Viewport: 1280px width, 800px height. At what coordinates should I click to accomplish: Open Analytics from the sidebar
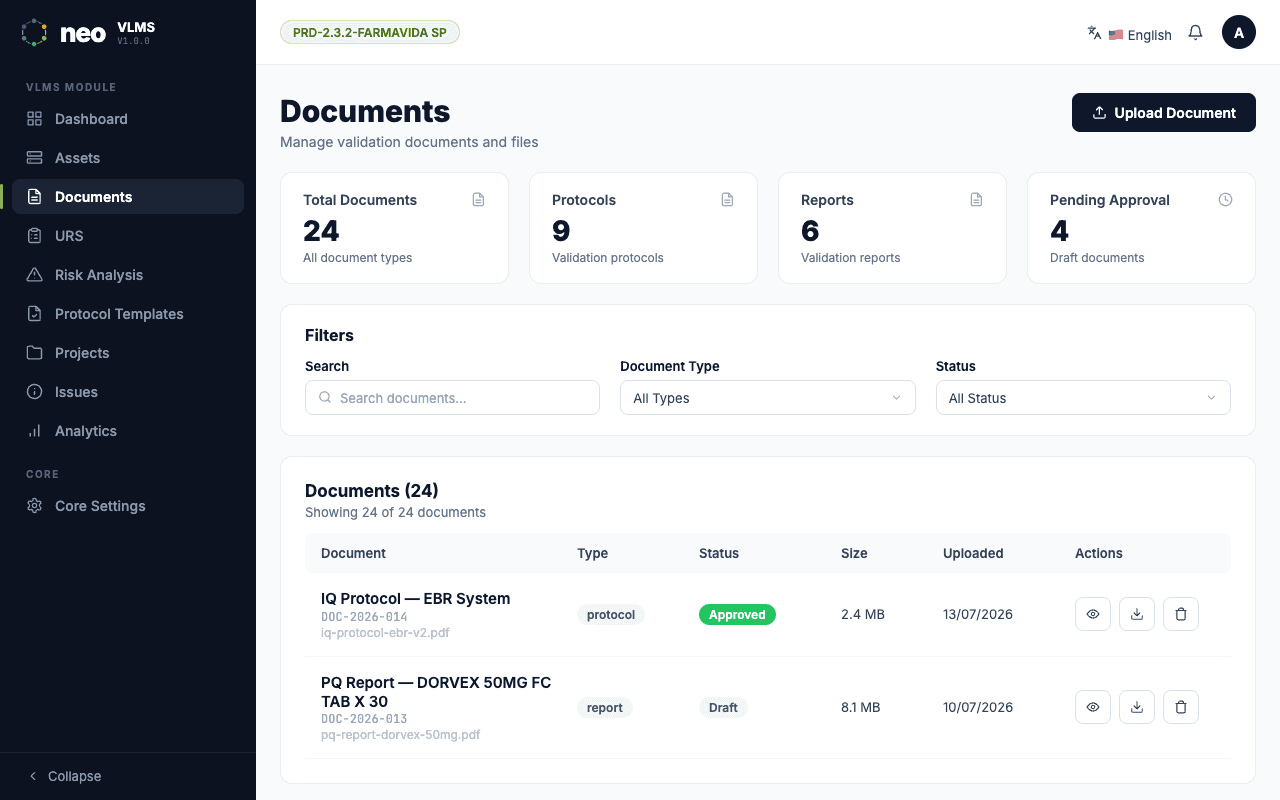[128, 431]
